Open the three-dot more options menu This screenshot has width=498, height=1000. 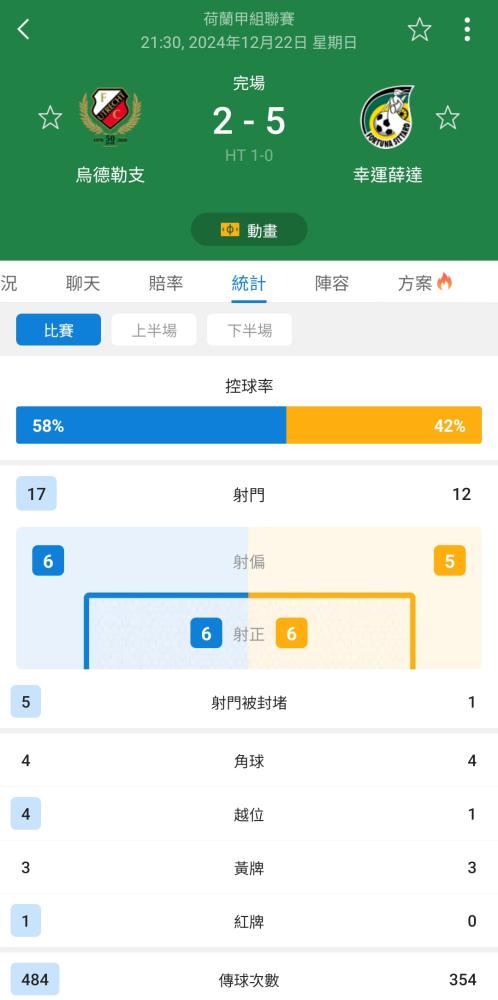pos(467,29)
